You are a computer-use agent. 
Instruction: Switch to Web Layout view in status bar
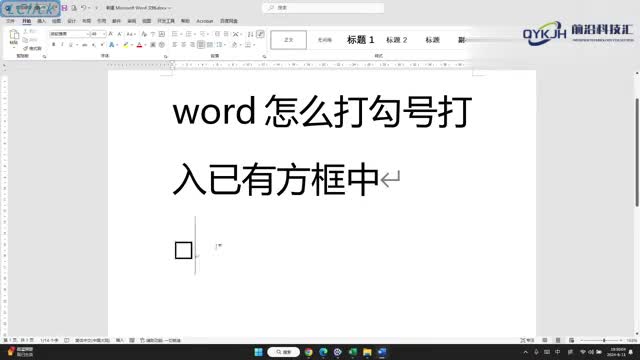571,340
